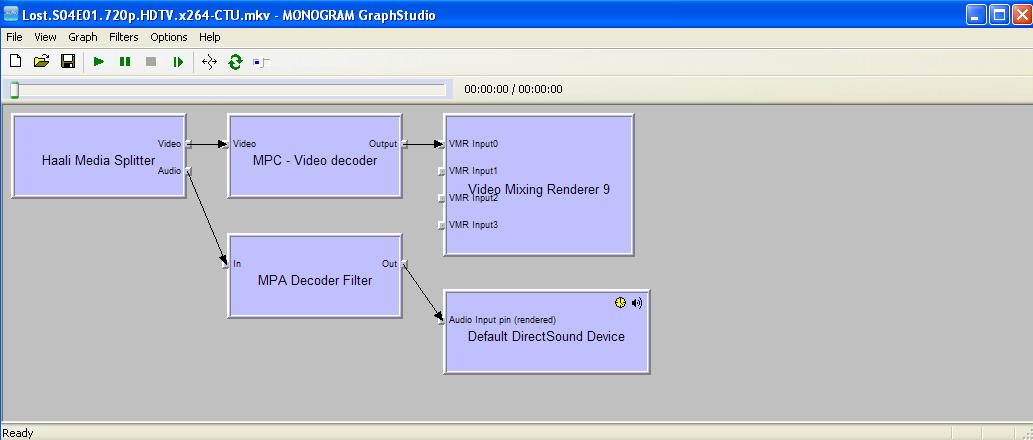Screen dimensions: 1033x440
Task: Click the direct connect arrows toolbar icon
Action: 209,63
